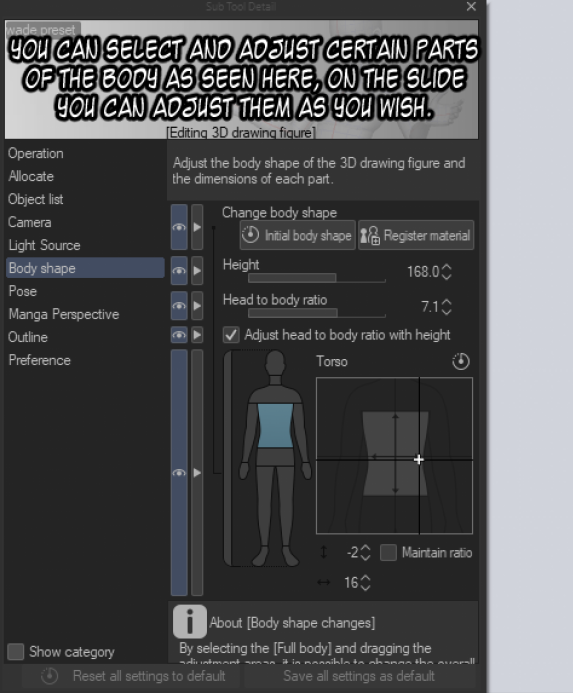Screen dimensions: 573x693
Task: Click Register material button
Action: click(416, 235)
